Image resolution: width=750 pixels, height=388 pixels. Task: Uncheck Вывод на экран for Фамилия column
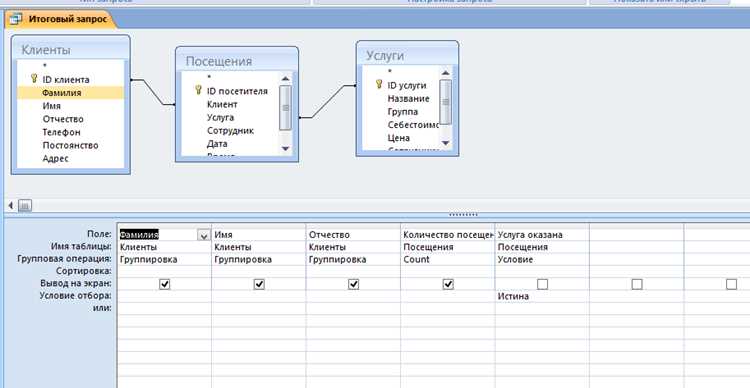(x=165, y=284)
